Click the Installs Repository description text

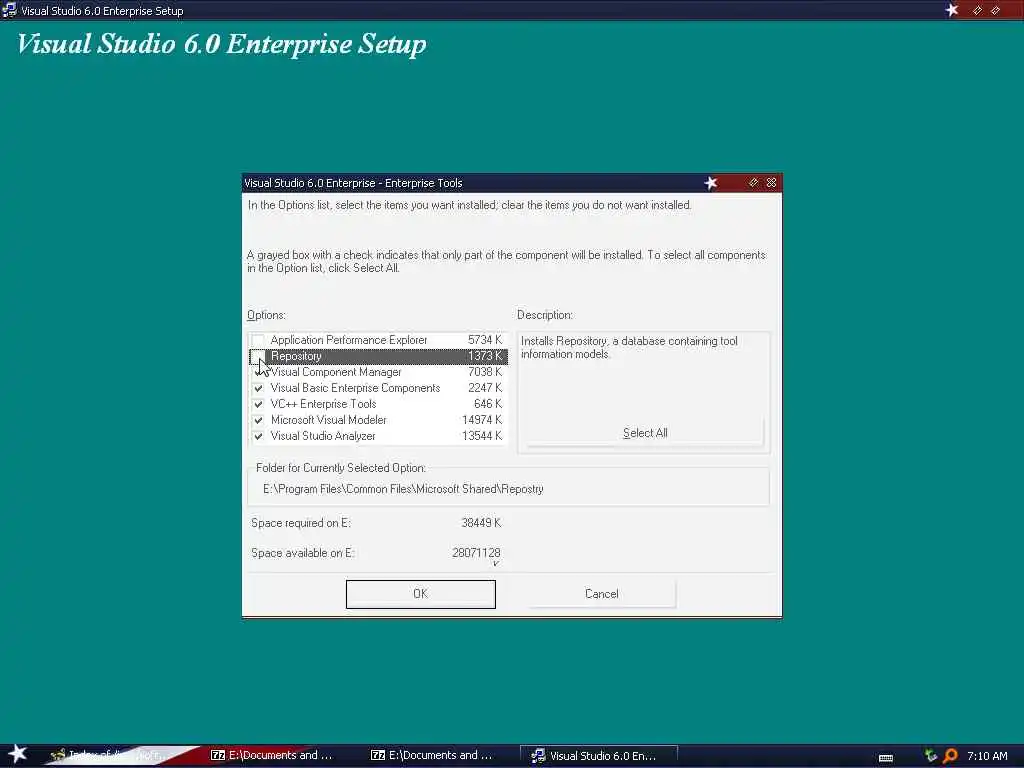629,347
